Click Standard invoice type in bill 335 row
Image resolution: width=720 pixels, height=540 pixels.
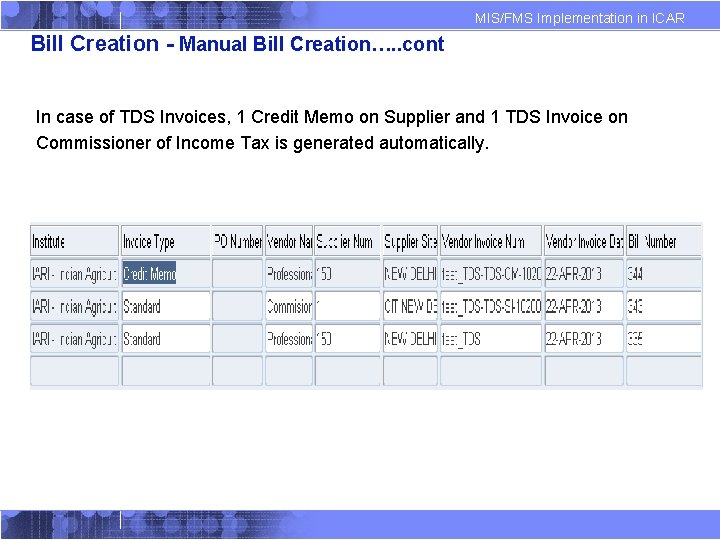coord(166,339)
